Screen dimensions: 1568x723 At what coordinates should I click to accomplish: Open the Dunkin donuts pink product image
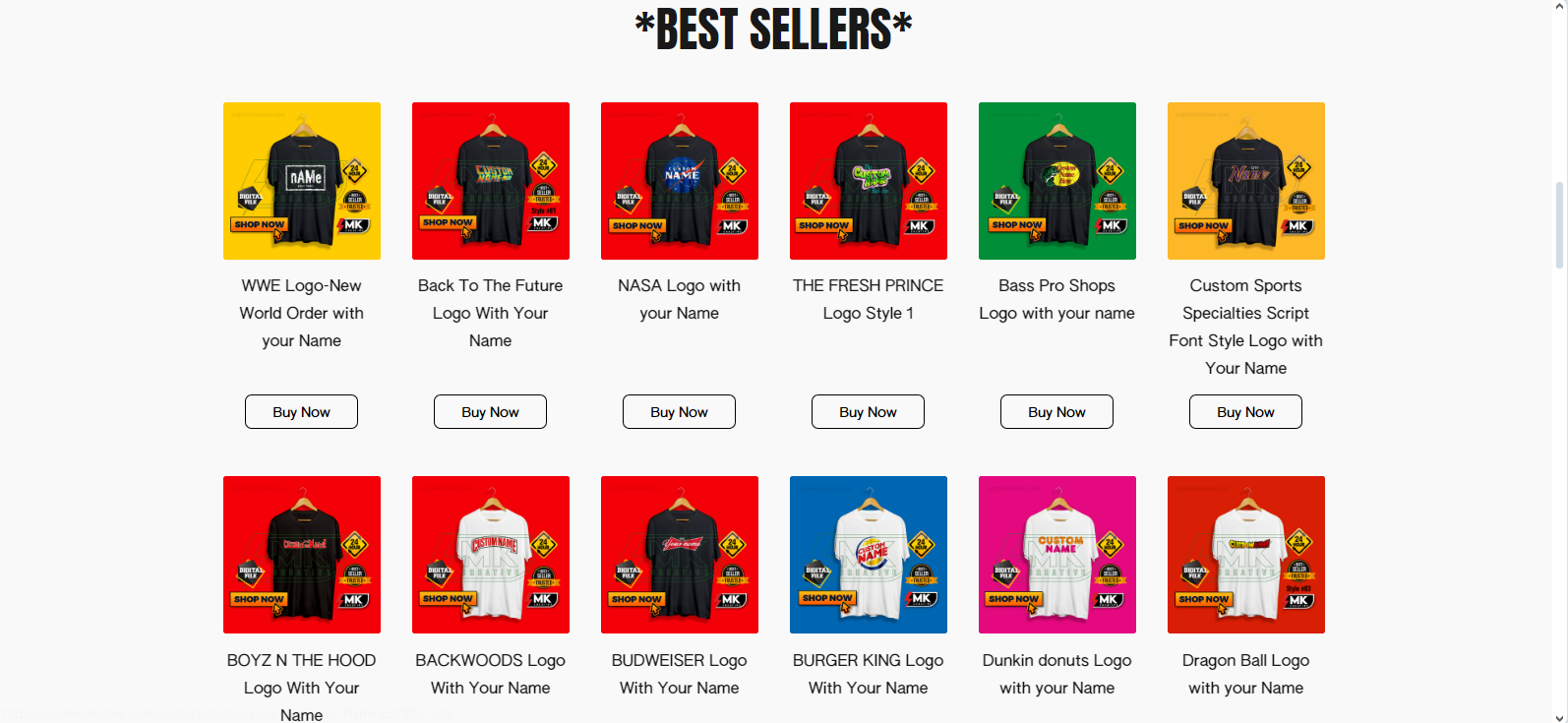coord(1057,555)
